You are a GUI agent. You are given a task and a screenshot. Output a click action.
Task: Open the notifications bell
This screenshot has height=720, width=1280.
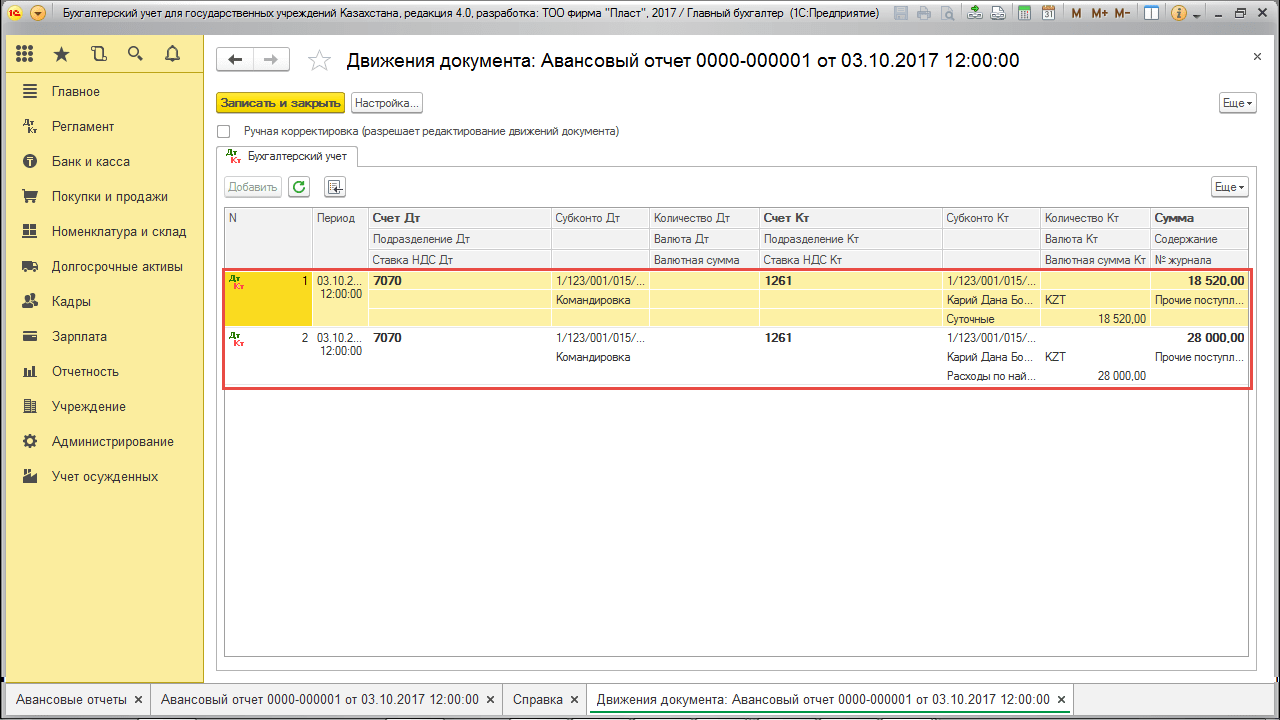coord(172,54)
